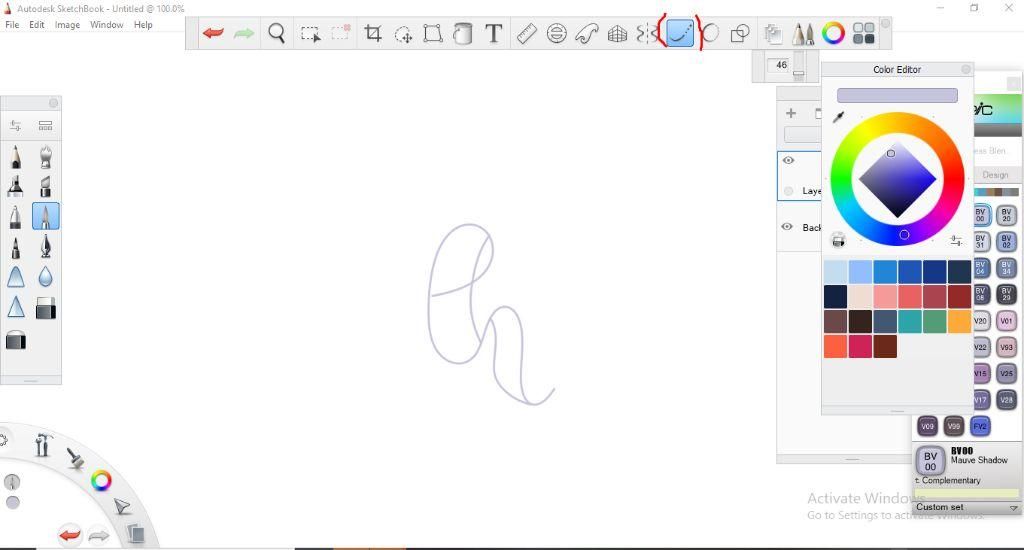1024x550 pixels.
Task: Open the Help menu
Action: 143,25
